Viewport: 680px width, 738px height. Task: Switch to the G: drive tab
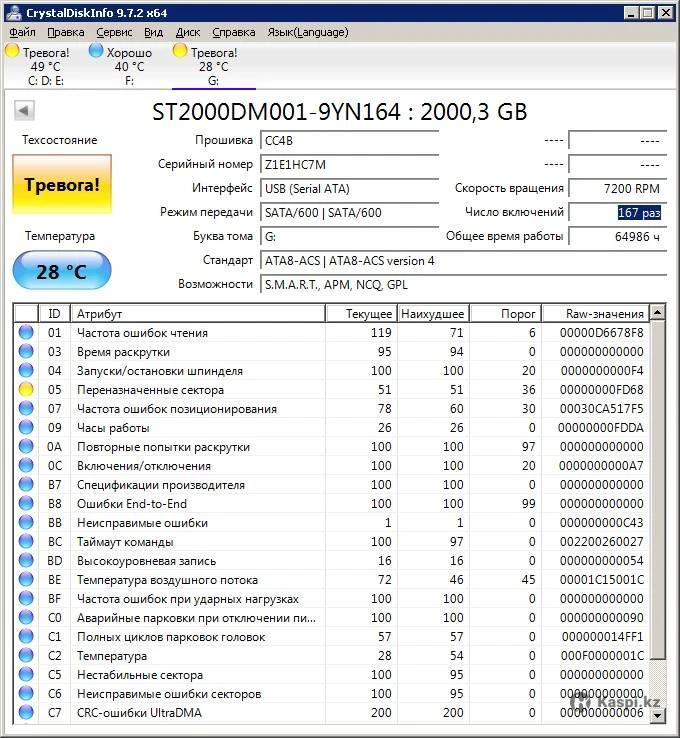[213, 66]
